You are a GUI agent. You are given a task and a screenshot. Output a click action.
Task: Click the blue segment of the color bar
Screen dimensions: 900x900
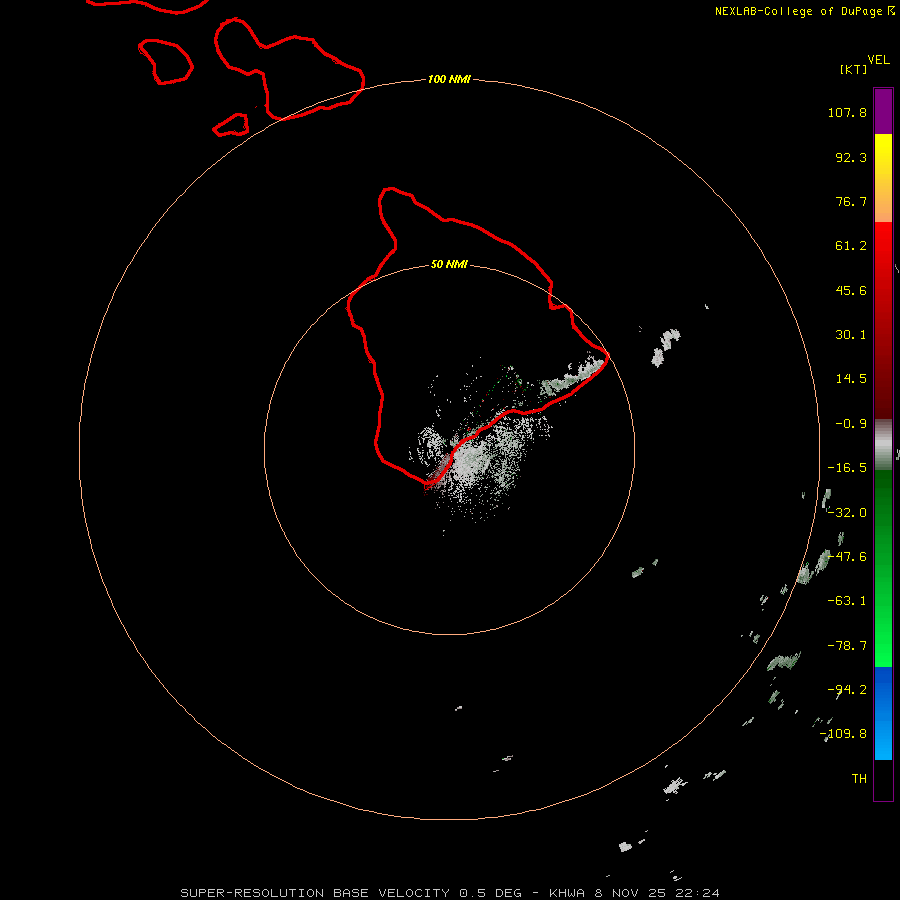coord(883,713)
